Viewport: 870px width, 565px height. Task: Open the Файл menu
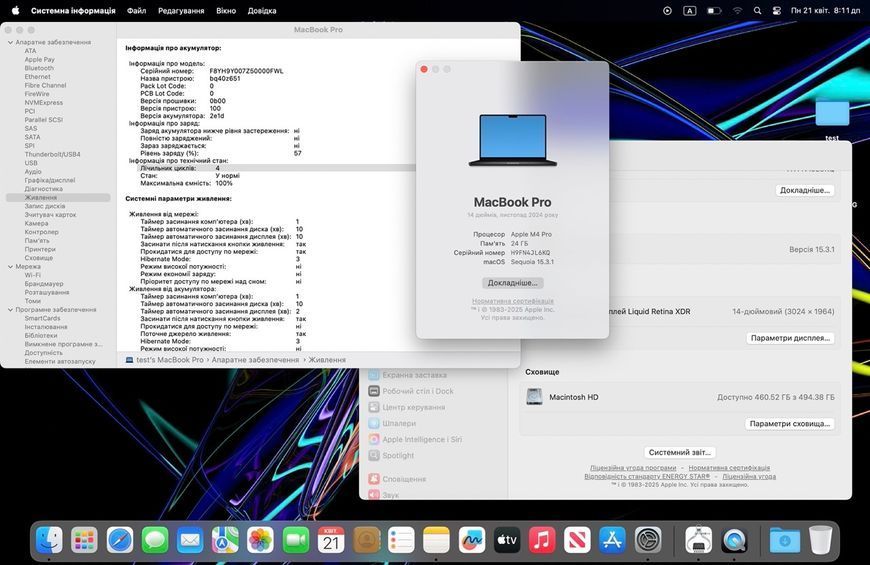136,11
